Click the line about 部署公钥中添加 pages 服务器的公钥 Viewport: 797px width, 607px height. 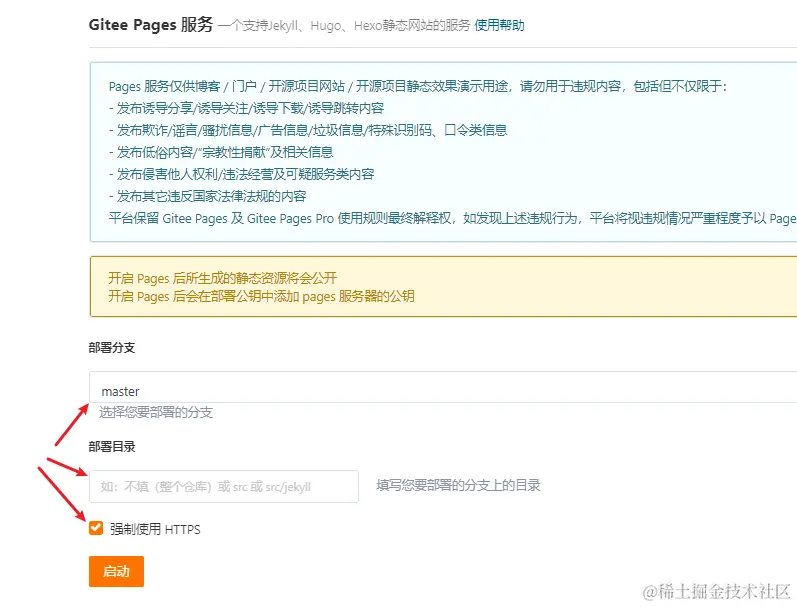(x=261, y=296)
